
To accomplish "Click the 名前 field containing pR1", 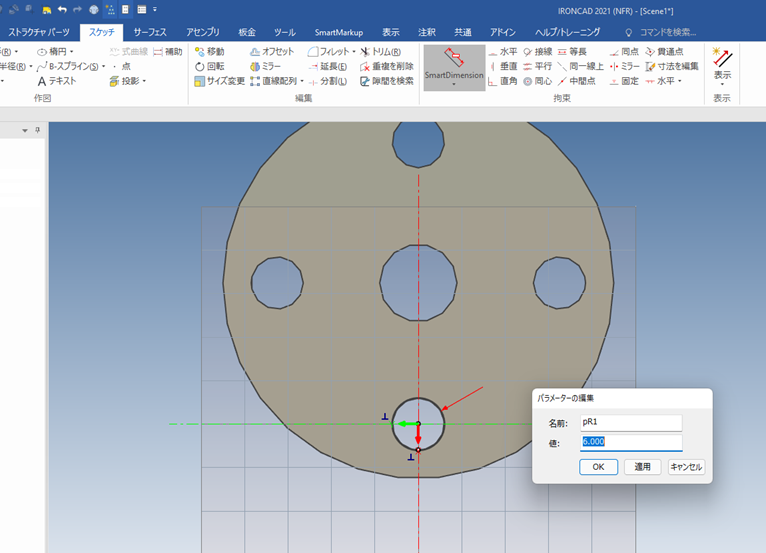I will click(631, 423).
